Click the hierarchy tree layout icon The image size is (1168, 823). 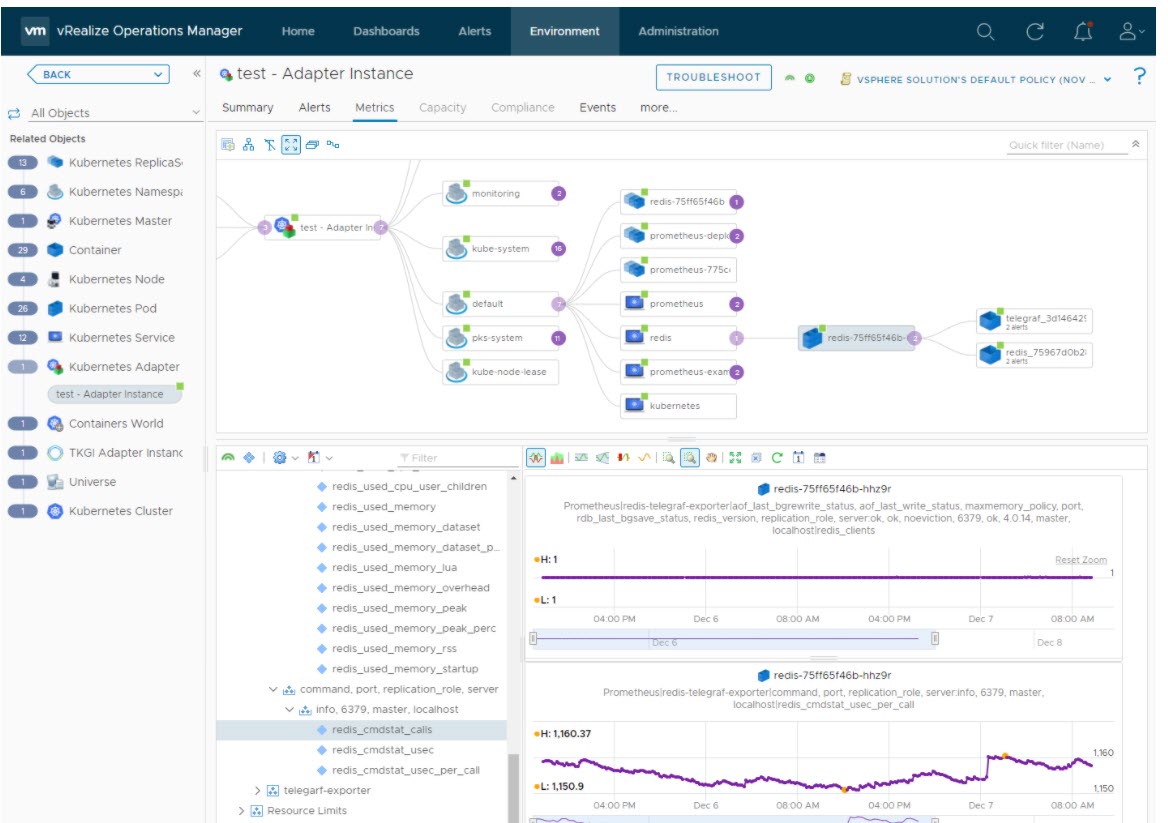248,145
